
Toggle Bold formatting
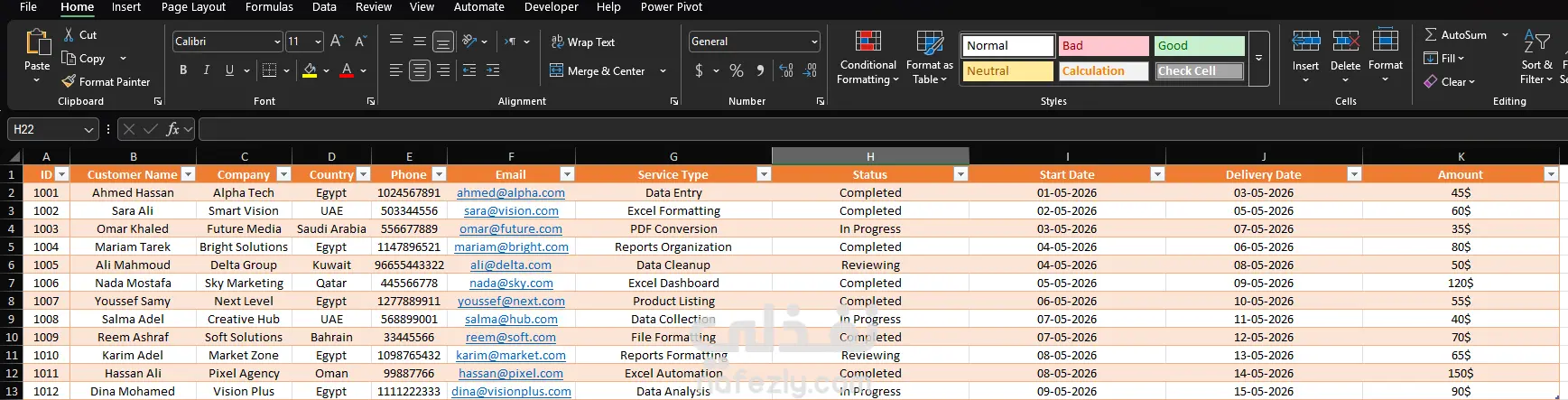183,70
